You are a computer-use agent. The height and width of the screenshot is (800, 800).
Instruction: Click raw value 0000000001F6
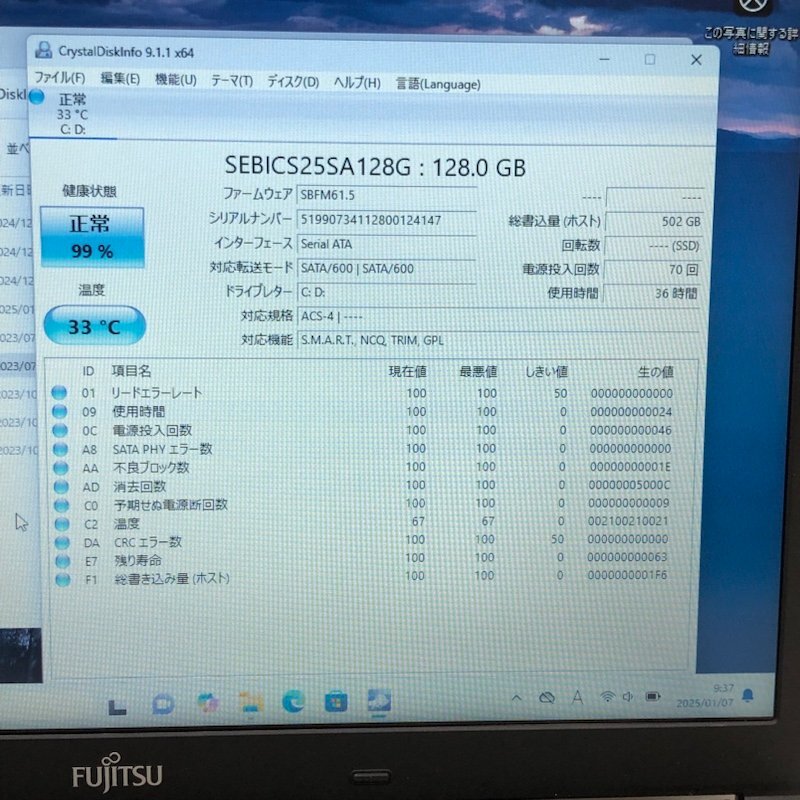pos(627,575)
